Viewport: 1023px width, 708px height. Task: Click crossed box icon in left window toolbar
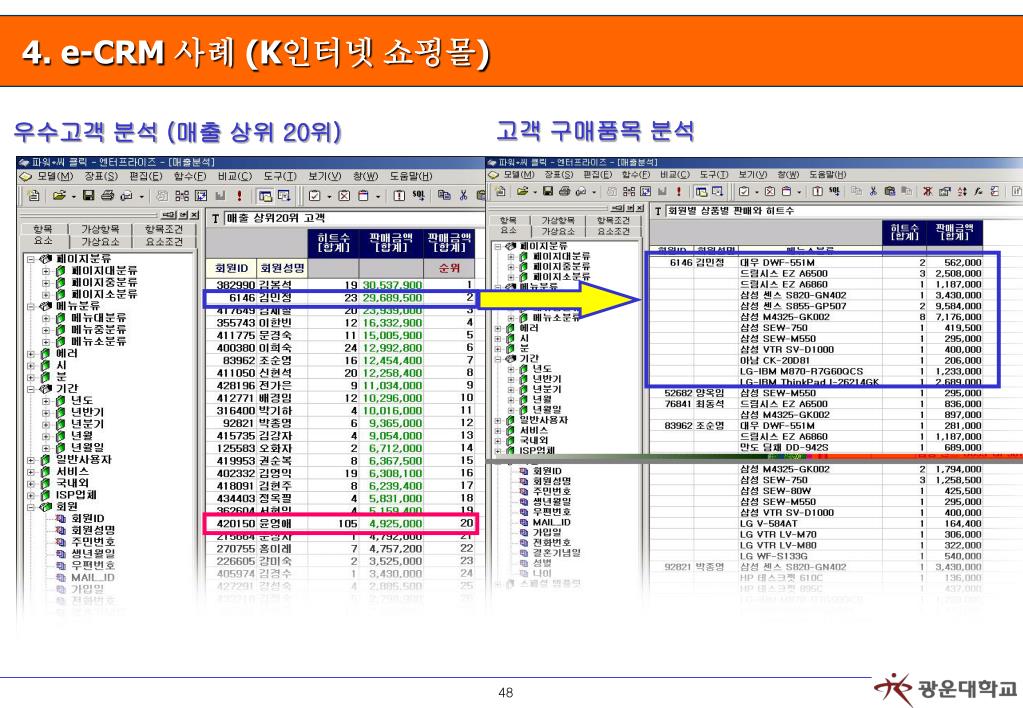344,195
